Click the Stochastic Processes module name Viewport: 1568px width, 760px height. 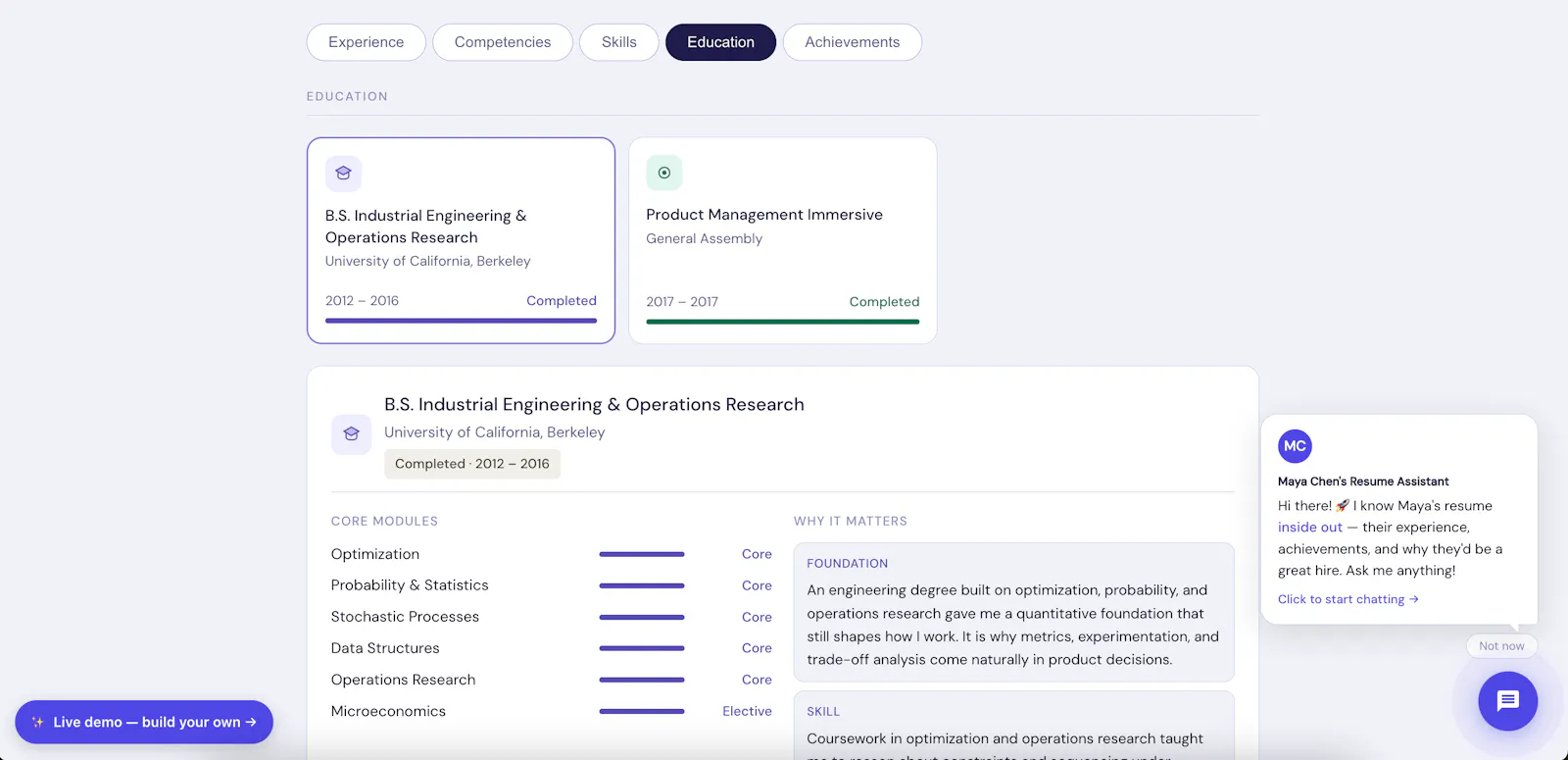point(405,617)
